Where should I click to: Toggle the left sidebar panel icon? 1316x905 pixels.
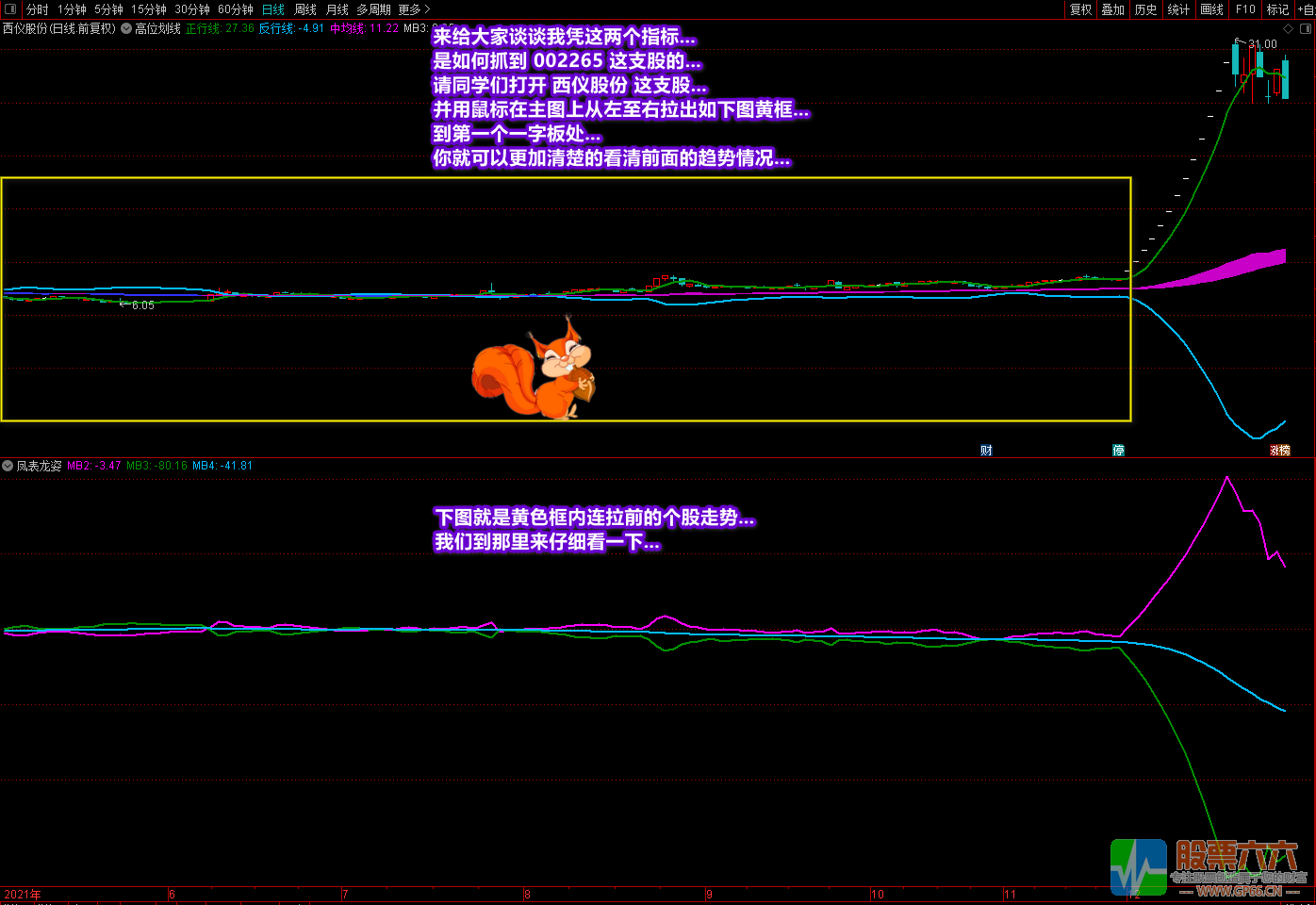pyautogui.click(x=10, y=9)
